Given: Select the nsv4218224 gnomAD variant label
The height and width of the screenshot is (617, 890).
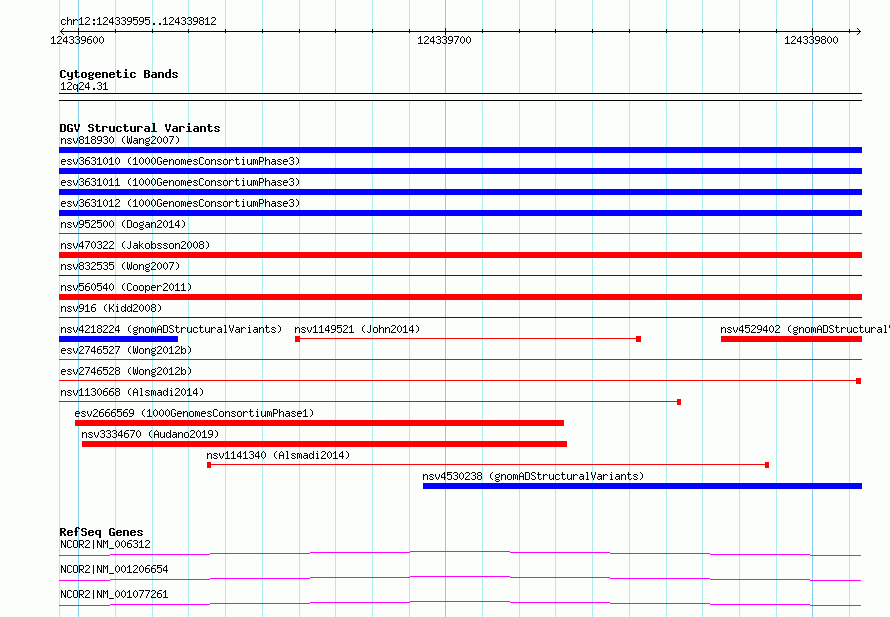Looking at the screenshot, I should 171,329.
